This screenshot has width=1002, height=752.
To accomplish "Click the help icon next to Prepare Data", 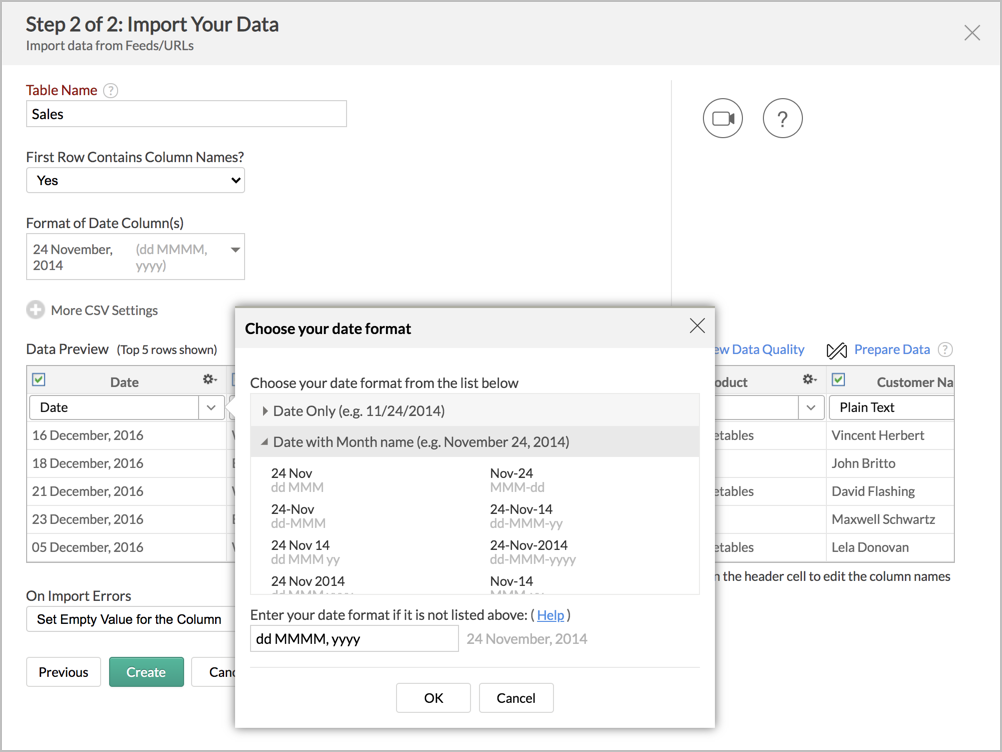I will [945, 349].
